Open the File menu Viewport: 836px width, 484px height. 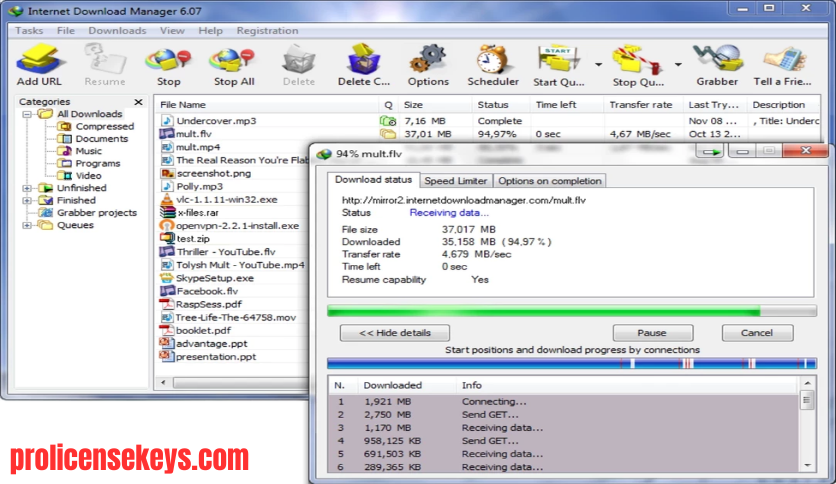click(66, 30)
